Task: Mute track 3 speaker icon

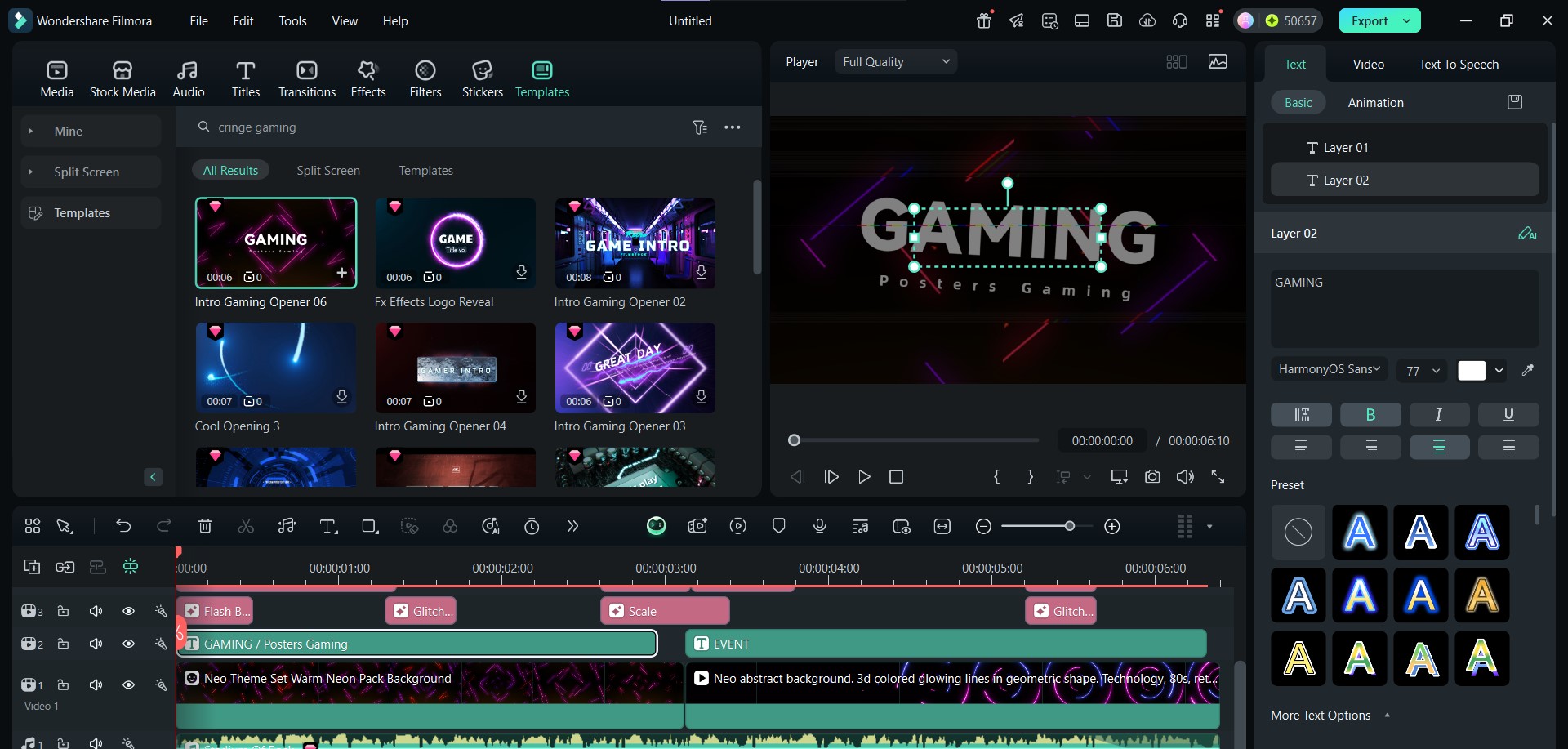Action: 96,611
